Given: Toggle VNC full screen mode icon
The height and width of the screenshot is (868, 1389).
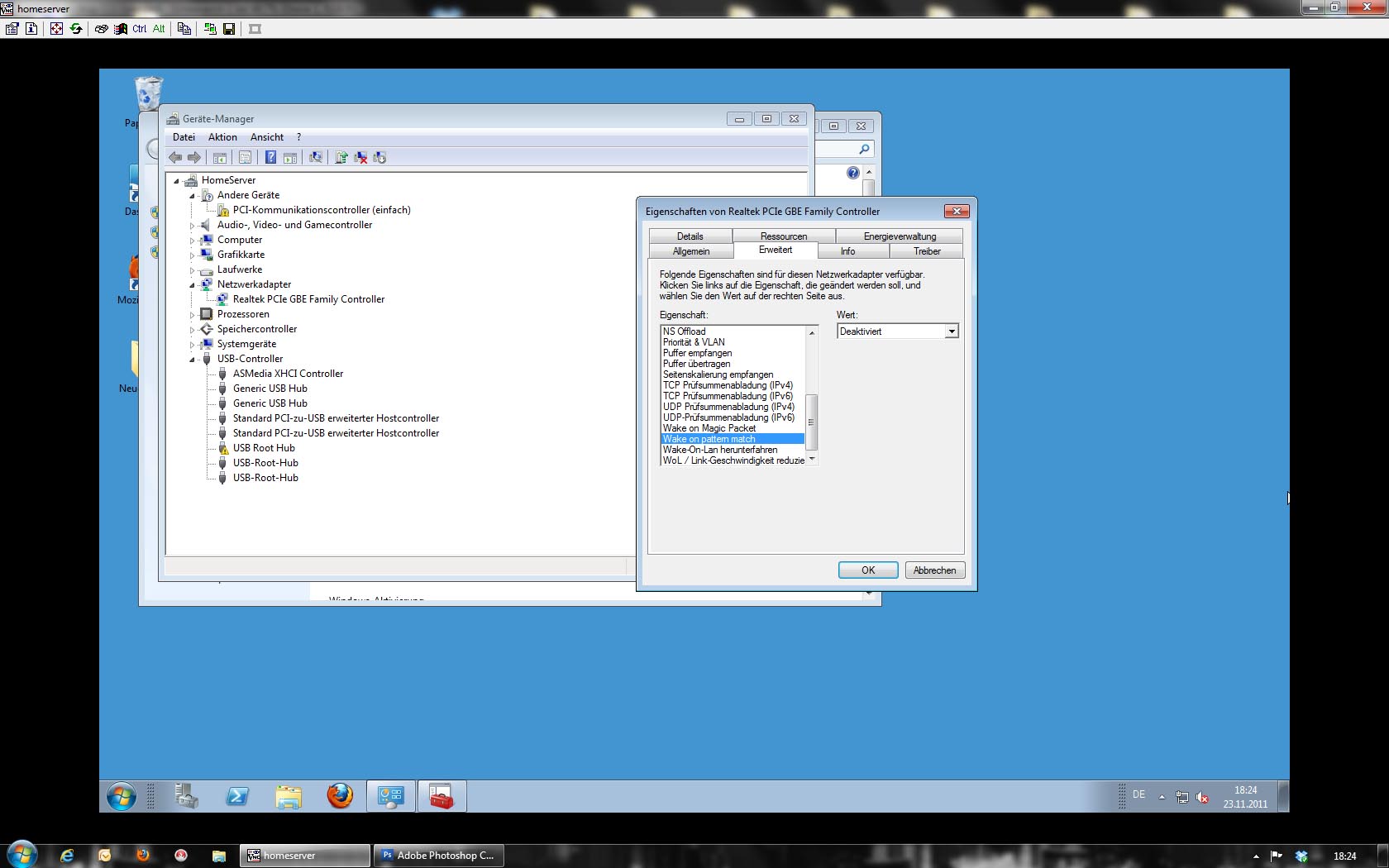Looking at the screenshot, I should [56, 29].
